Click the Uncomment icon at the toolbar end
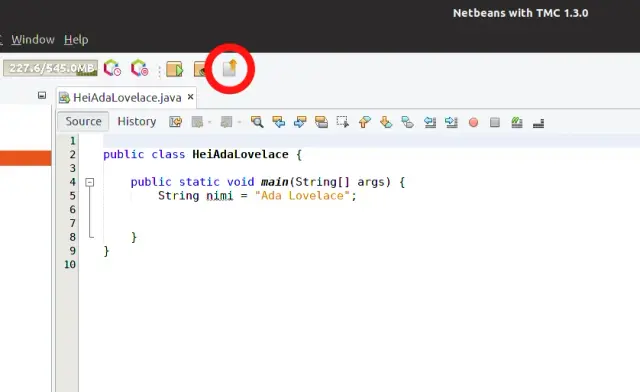Viewport: 640px width, 392px height. pyautogui.click(x=538, y=122)
